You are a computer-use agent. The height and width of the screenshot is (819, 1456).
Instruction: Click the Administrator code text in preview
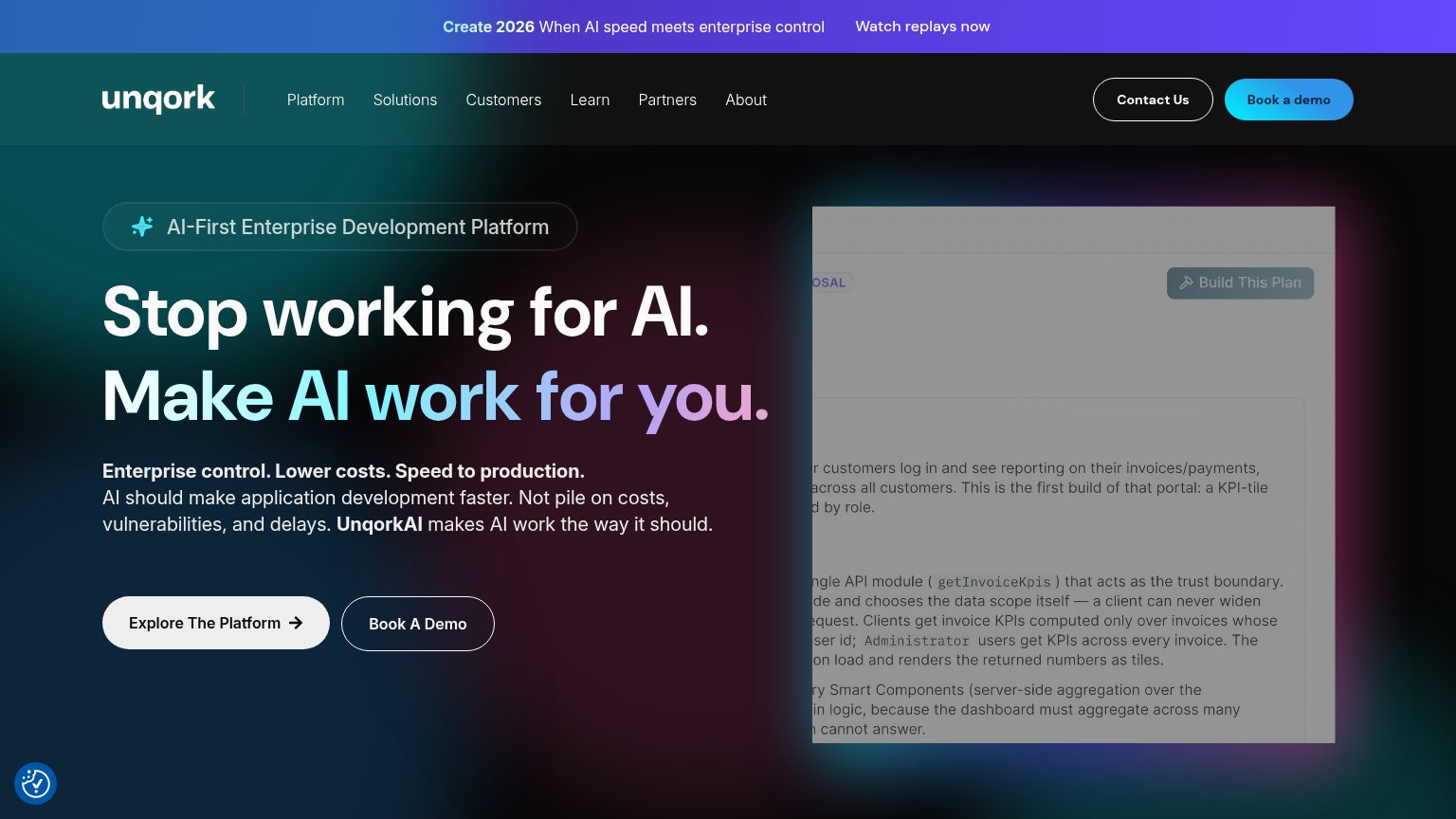pos(917,641)
